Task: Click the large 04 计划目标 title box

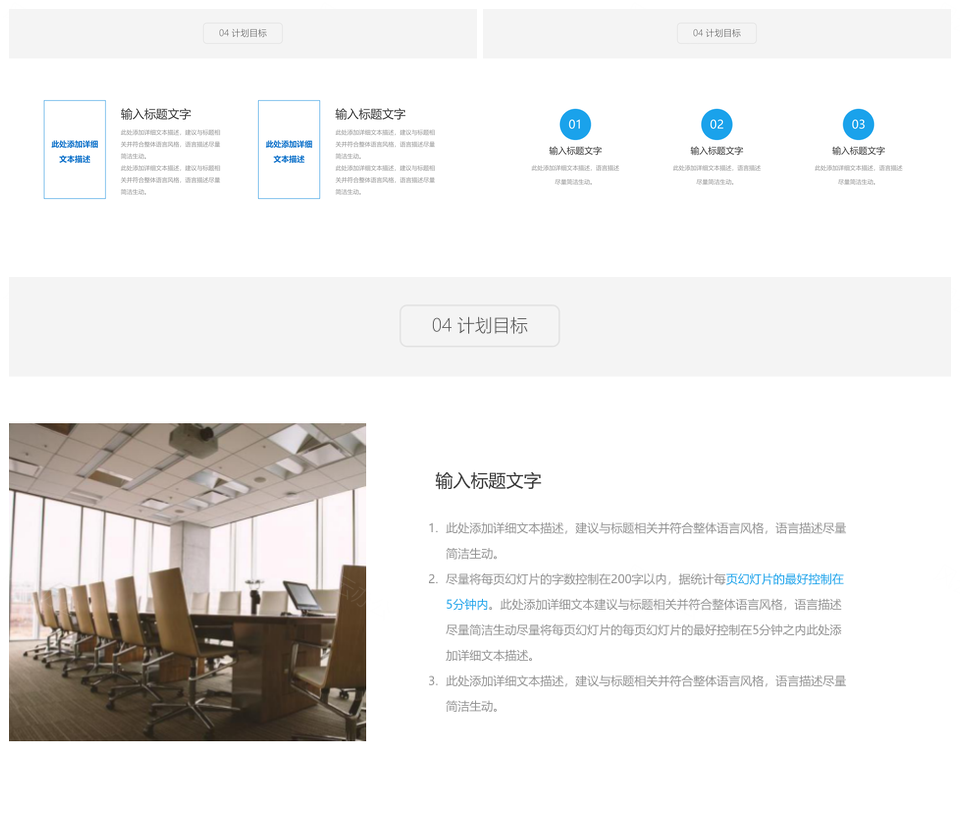Action: 479,326
